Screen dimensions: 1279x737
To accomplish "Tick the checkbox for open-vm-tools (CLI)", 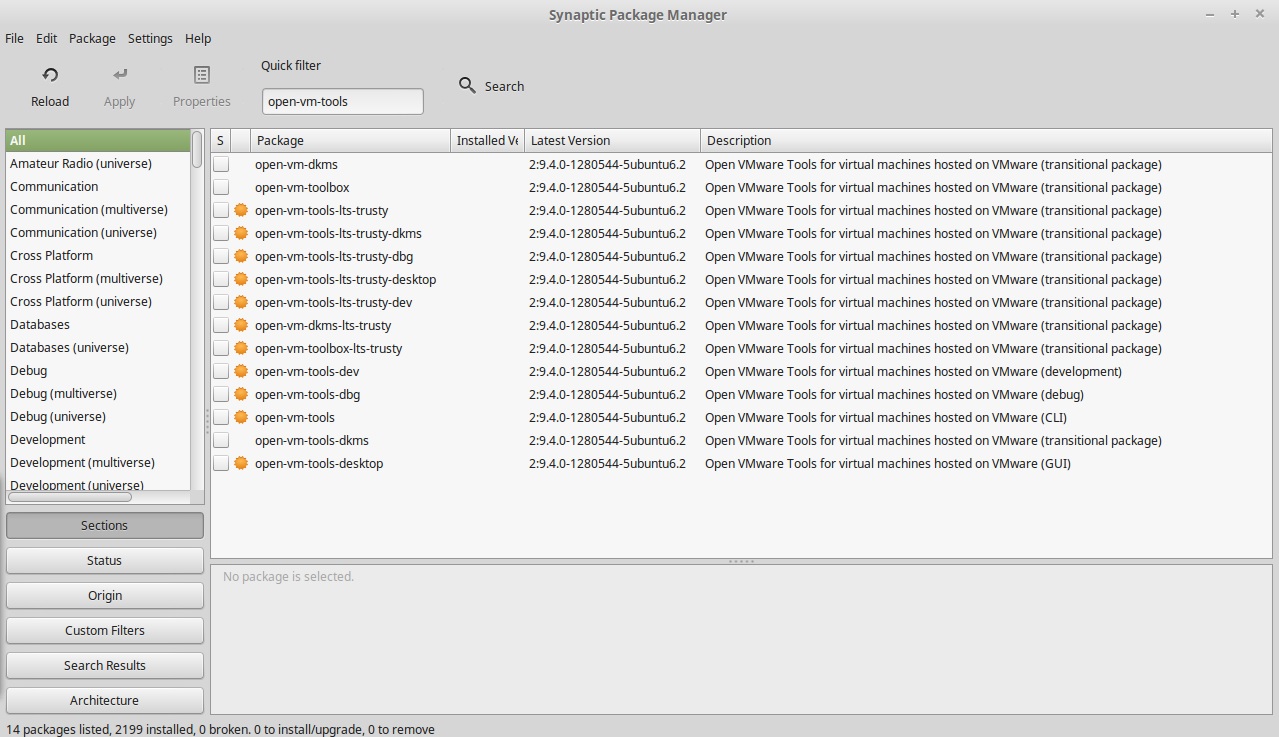I will coord(221,417).
